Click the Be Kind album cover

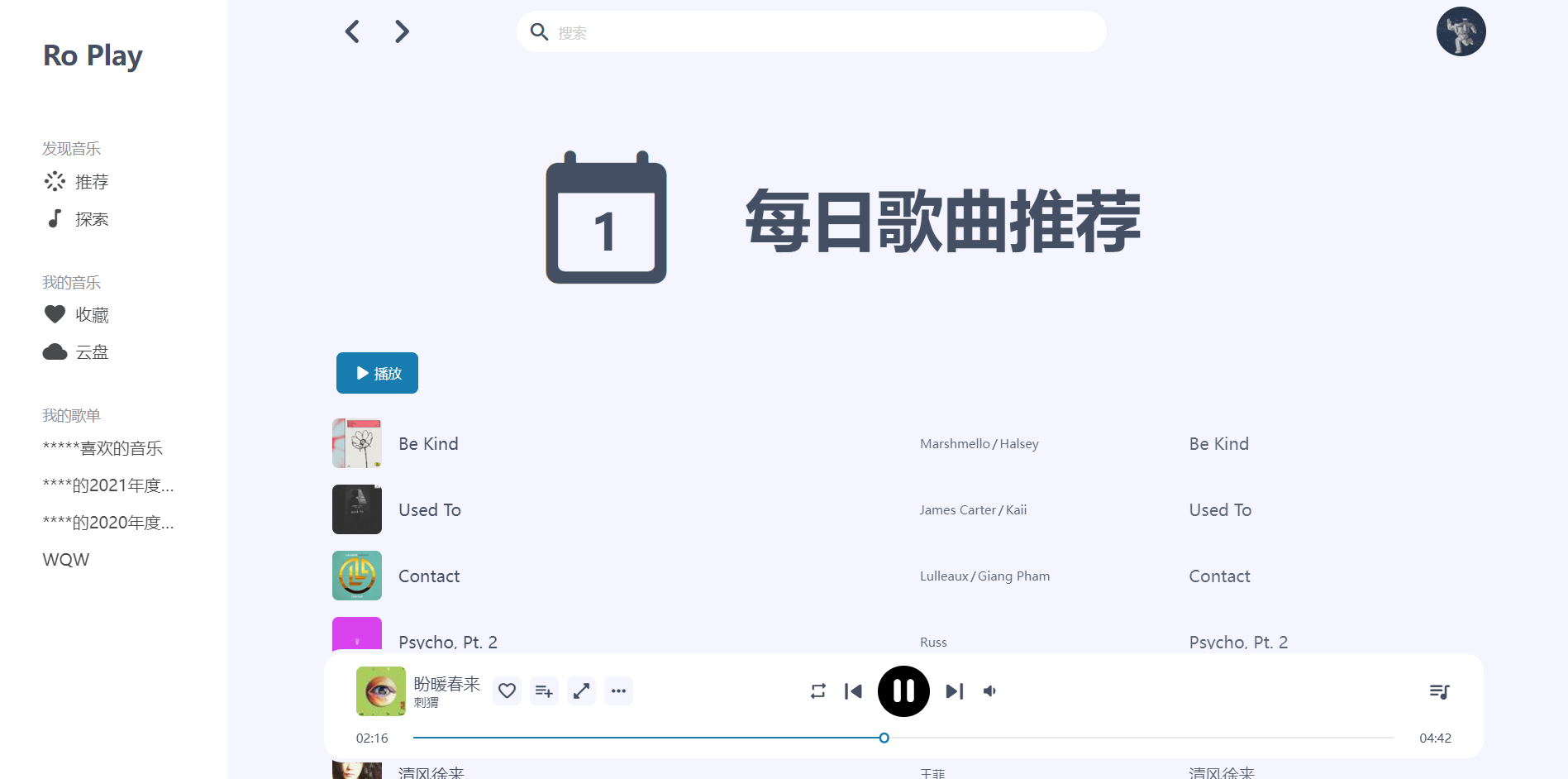click(x=357, y=443)
